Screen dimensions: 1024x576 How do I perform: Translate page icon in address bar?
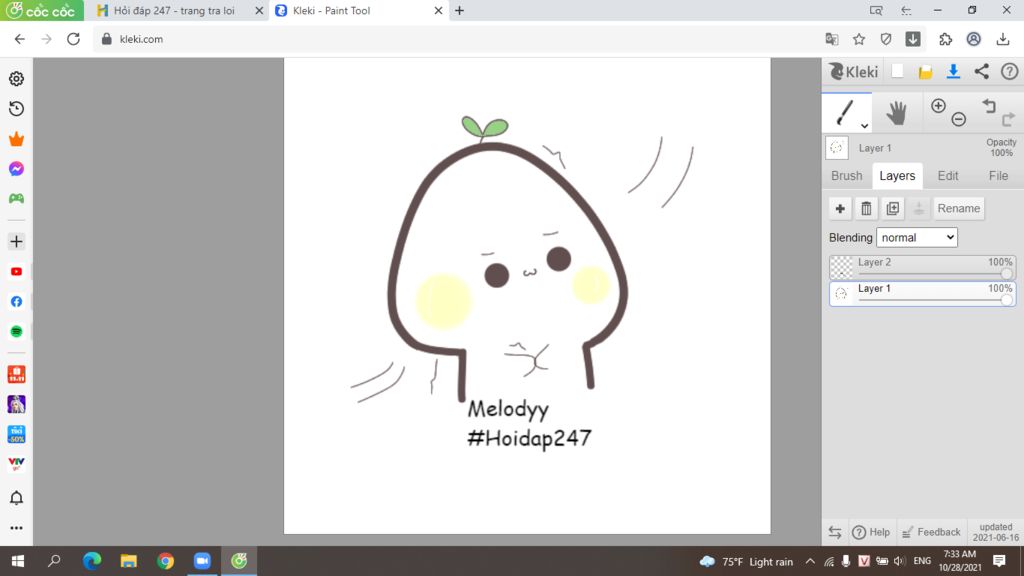(831, 39)
